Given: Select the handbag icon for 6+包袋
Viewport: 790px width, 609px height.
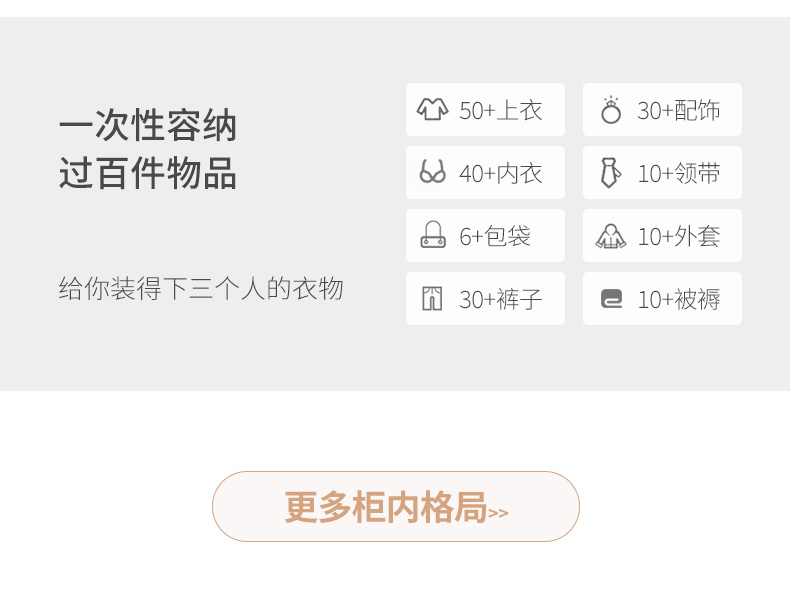Looking at the screenshot, I should point(433,235).
